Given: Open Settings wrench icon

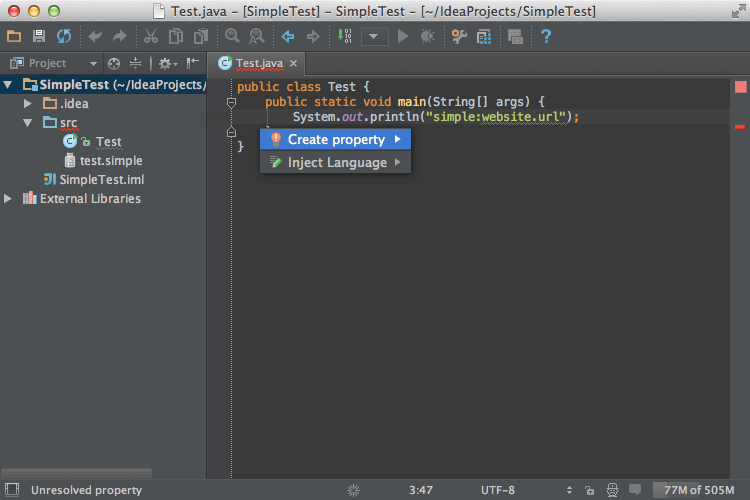Looking at the screenshot, I should (x=459, y=36).
